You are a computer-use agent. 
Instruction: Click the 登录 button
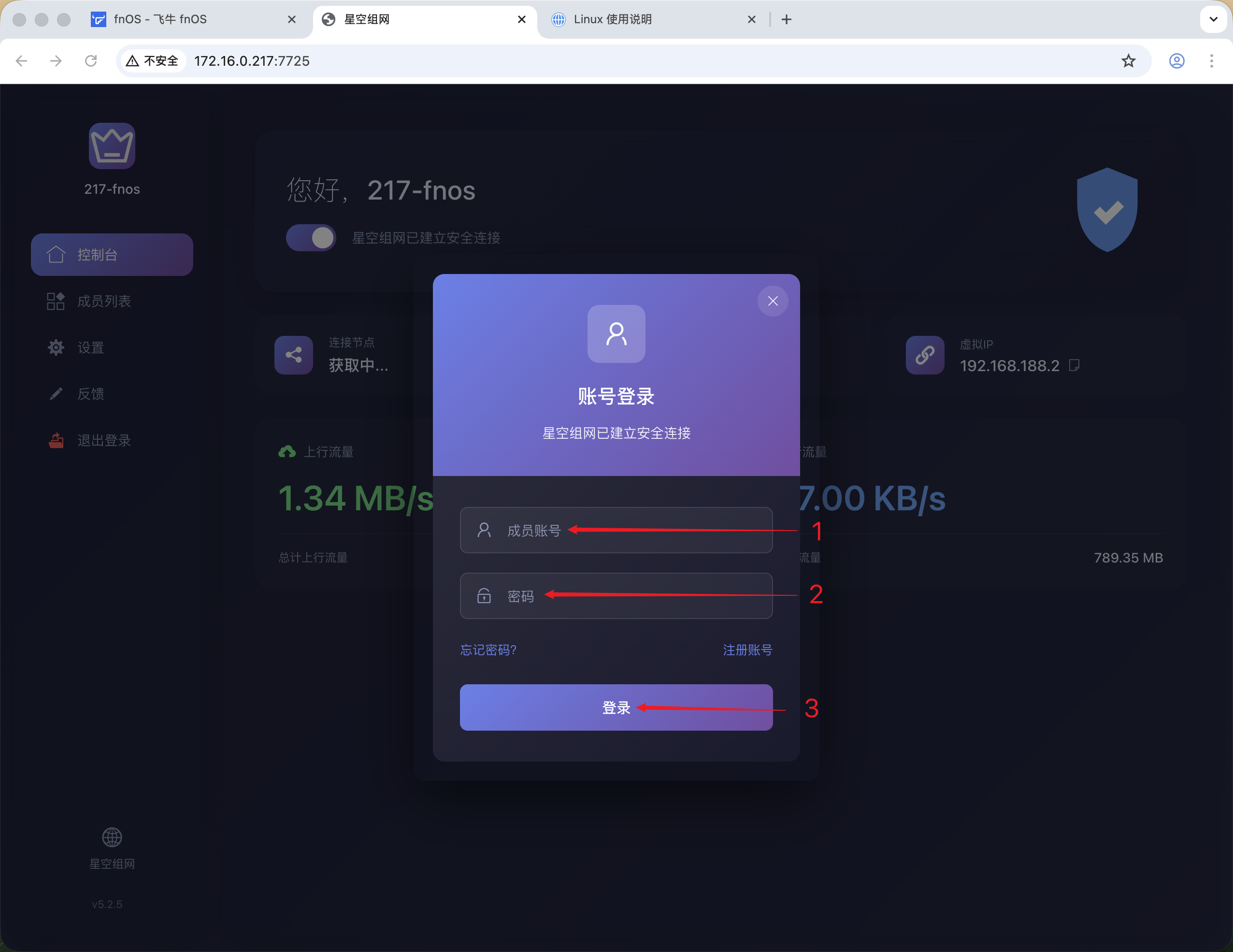[x=616, y=707]
